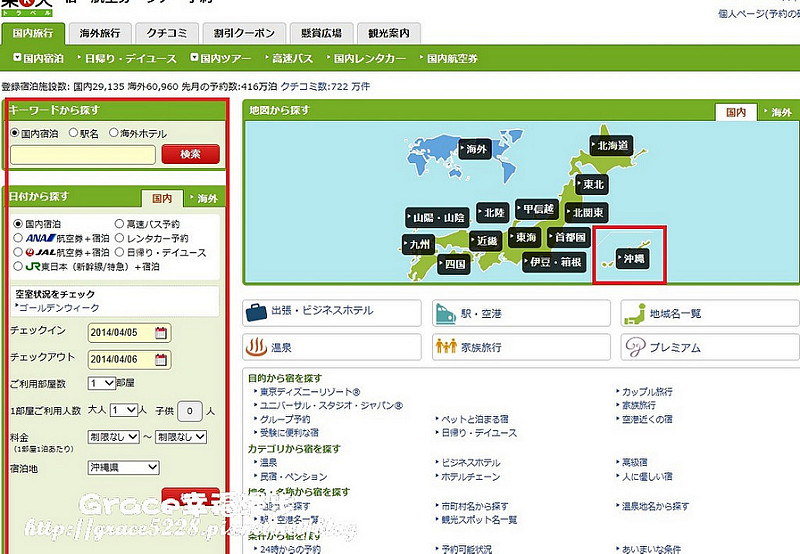Click the red 検索 button
Viewport: 800px width, 554px height.
click(190, 154)
